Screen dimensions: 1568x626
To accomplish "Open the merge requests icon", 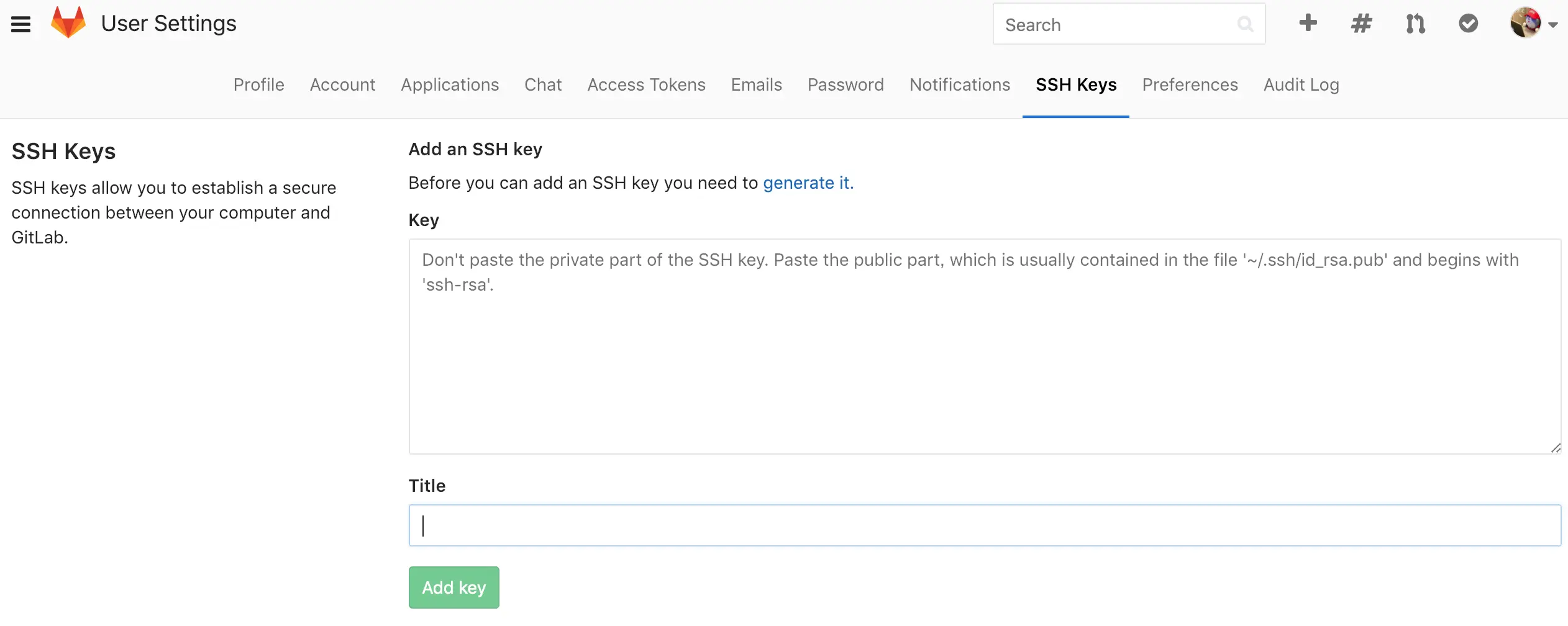I will [1415, 24].
